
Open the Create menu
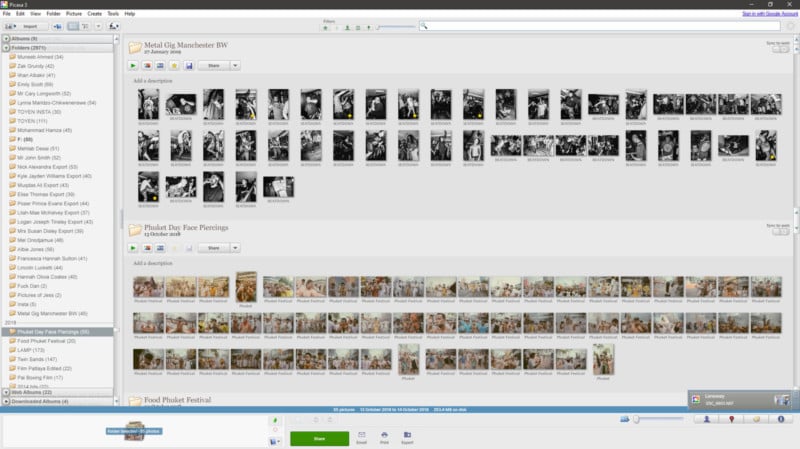(x=94, y=14)
